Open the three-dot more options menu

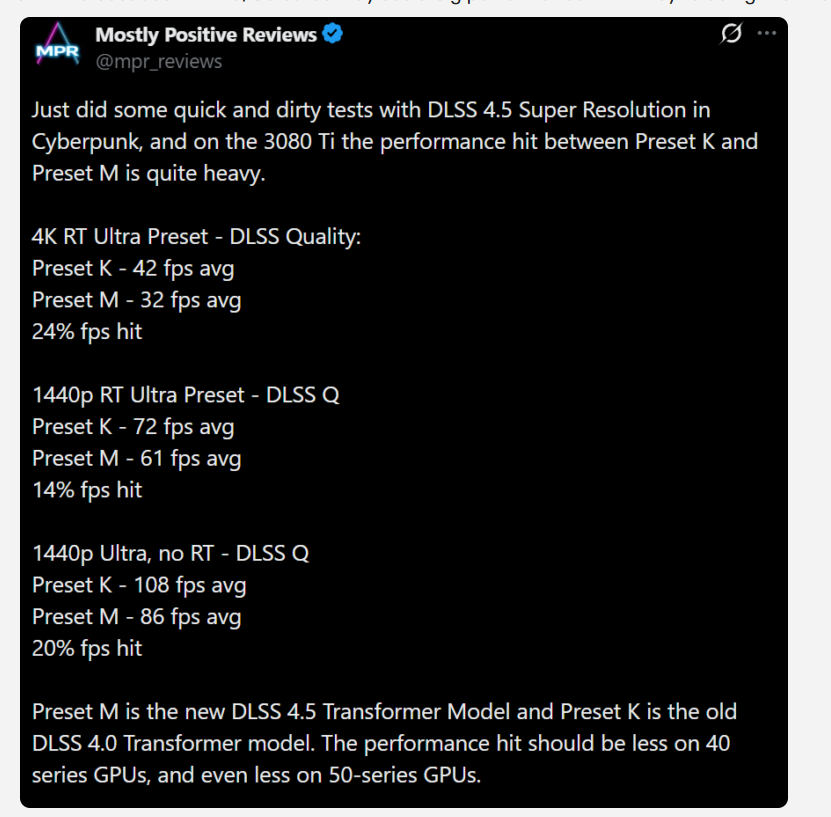766,33
